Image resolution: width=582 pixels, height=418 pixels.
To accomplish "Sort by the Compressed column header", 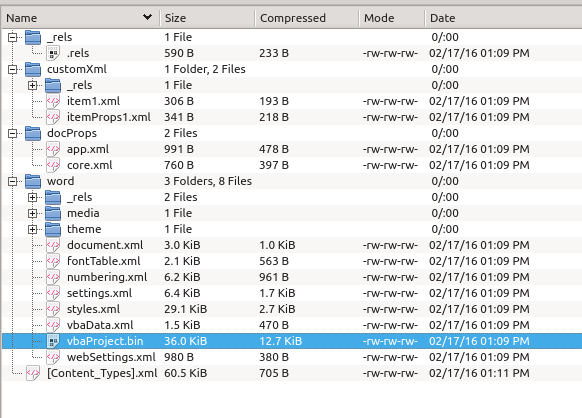I will (307, 18).
